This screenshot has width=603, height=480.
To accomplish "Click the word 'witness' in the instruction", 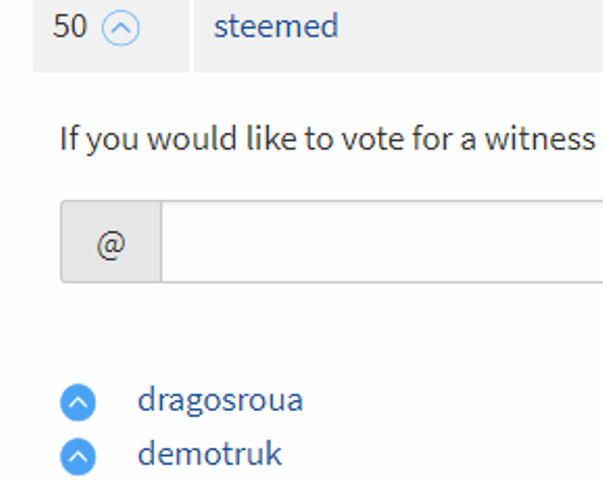I will (x=540, y=138).
